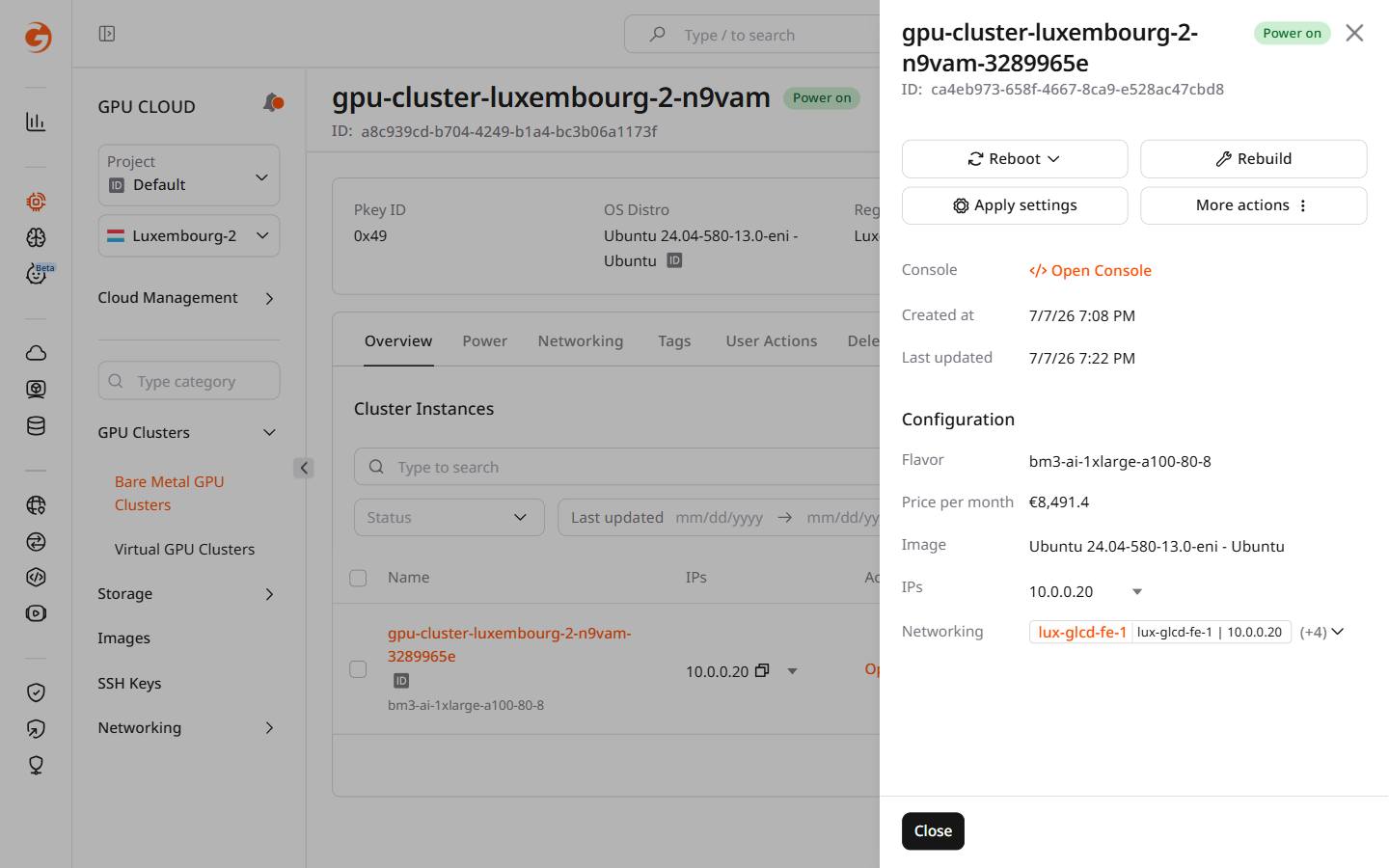Click the lux-glcd-fe-1 network link
The image size is (1389, 868).
(1081, 632)
